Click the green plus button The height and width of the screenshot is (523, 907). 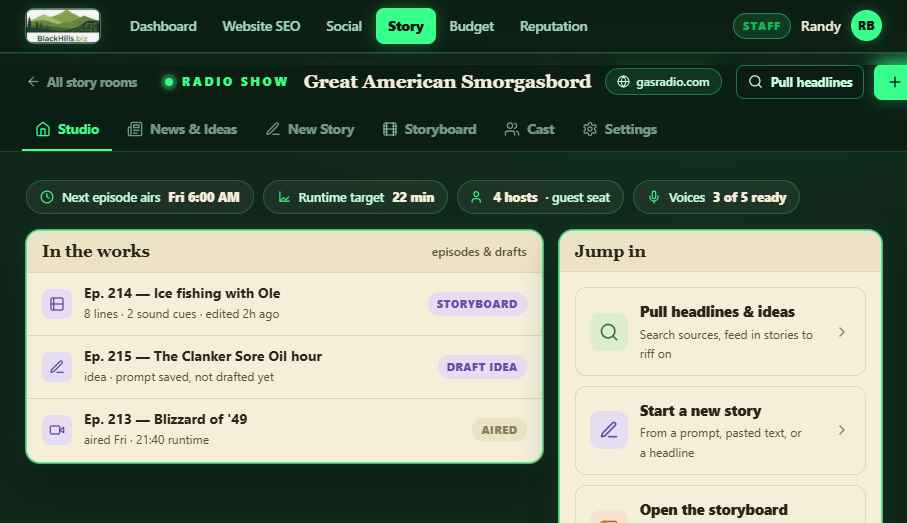click(891, 82)
